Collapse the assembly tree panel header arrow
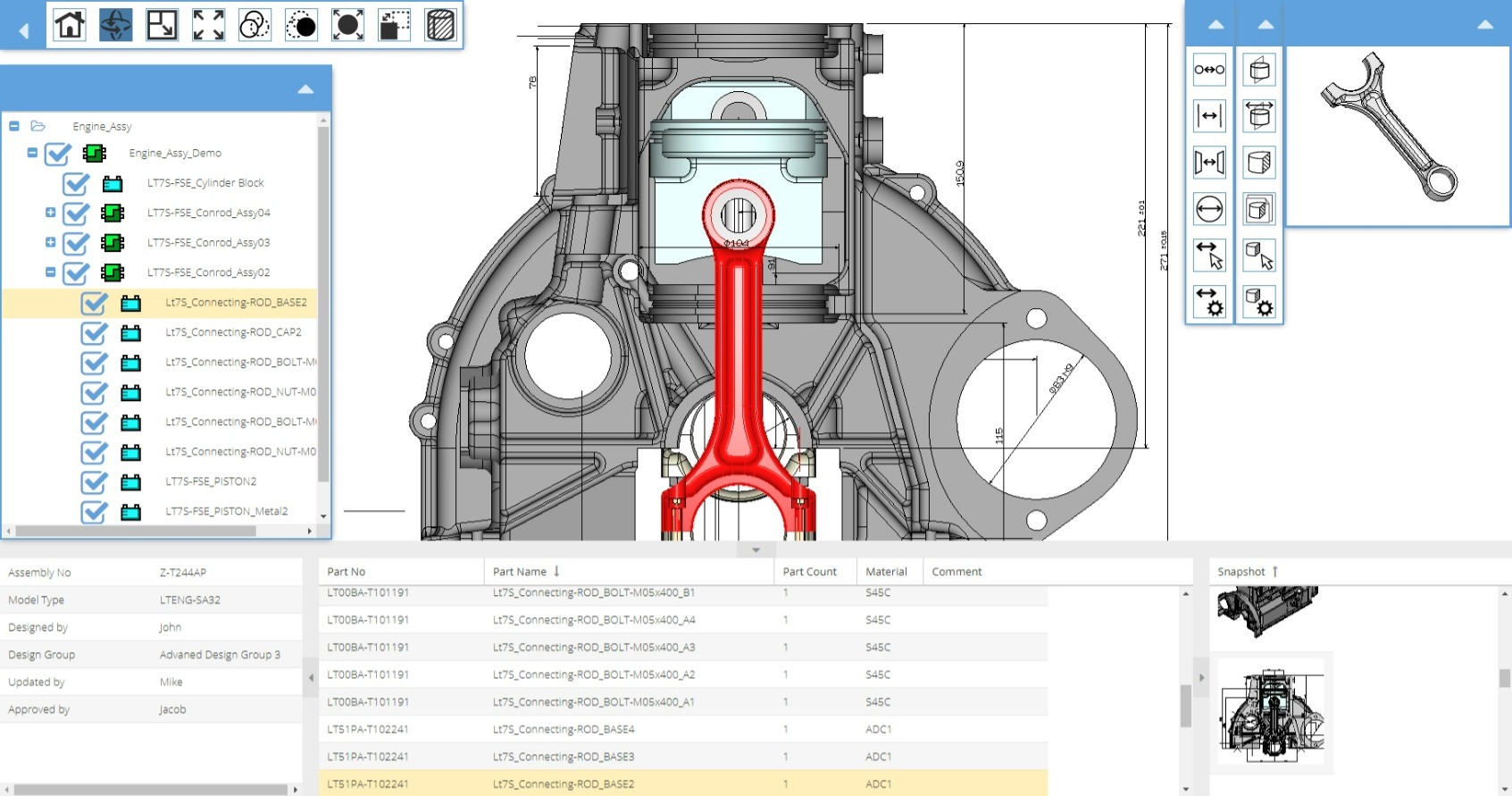Image resolution: width=1512 pixels, height=796 pixels. pyautogui.click(x=305, y=89)
